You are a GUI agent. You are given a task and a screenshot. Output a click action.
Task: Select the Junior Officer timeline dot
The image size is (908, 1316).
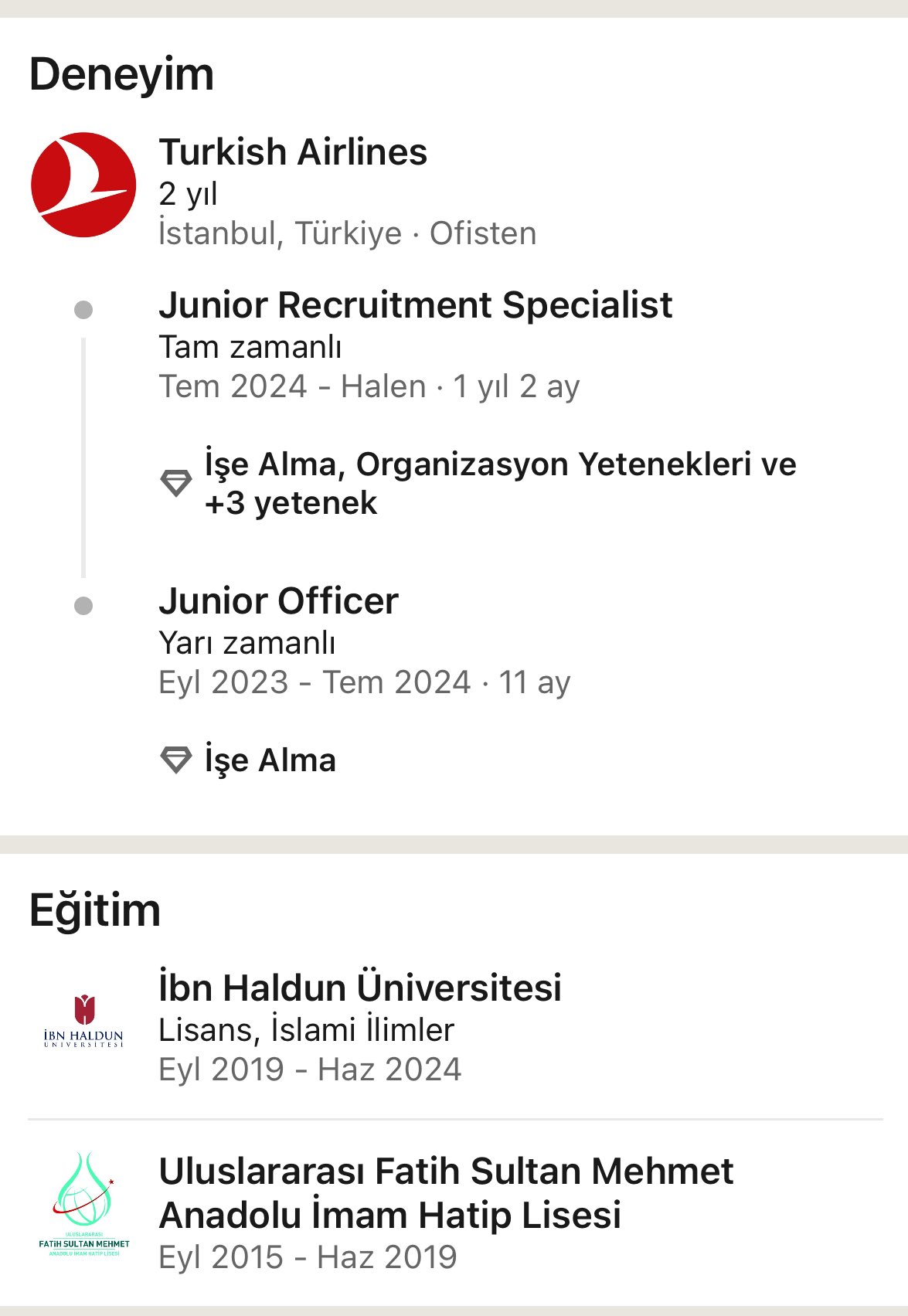[83, 606]
